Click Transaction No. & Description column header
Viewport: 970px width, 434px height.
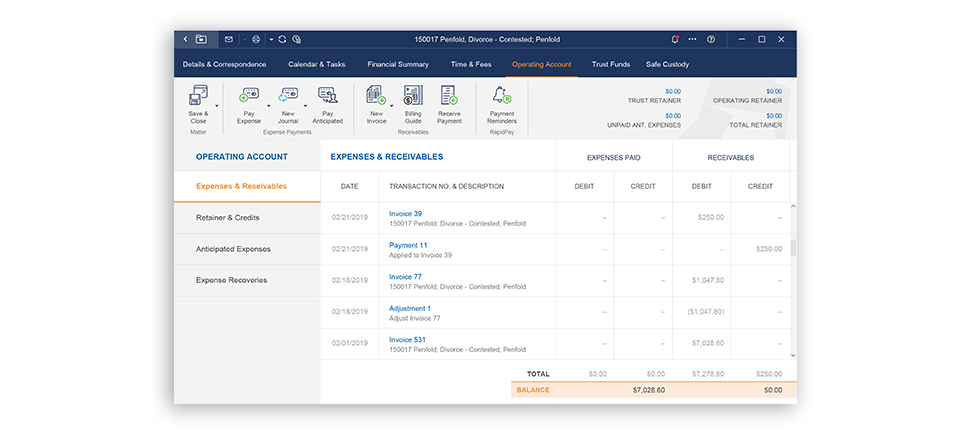(446, 186)
